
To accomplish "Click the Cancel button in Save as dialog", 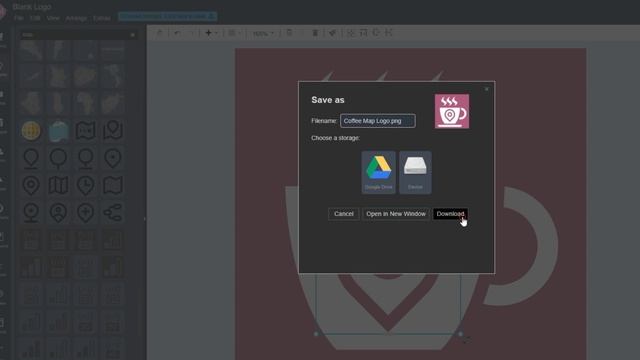I will (x=344, y=214).
